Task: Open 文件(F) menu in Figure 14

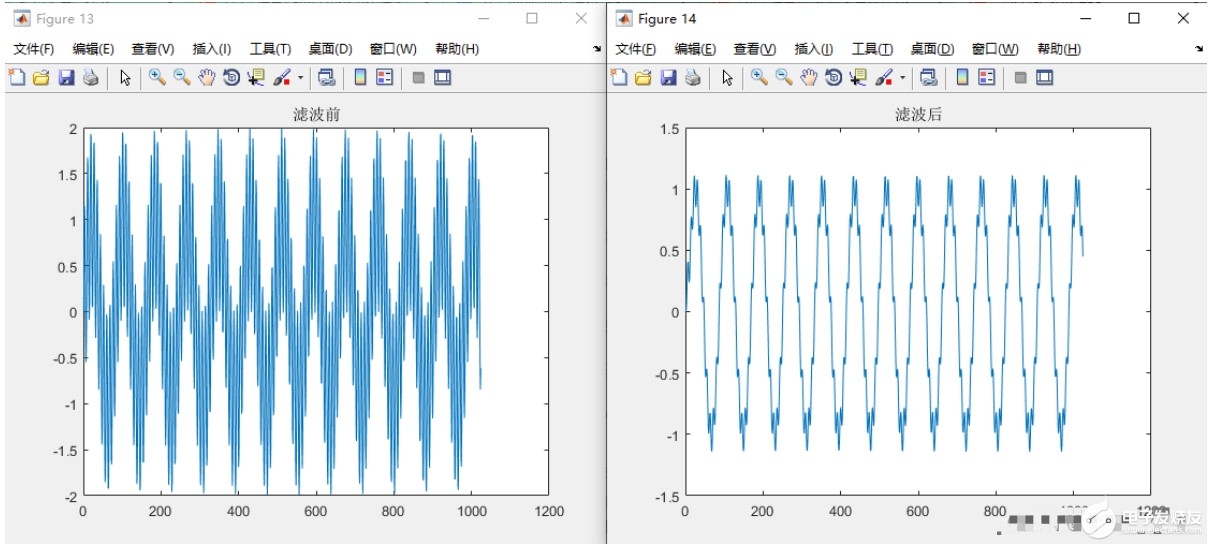Action: tap(636, 49)
